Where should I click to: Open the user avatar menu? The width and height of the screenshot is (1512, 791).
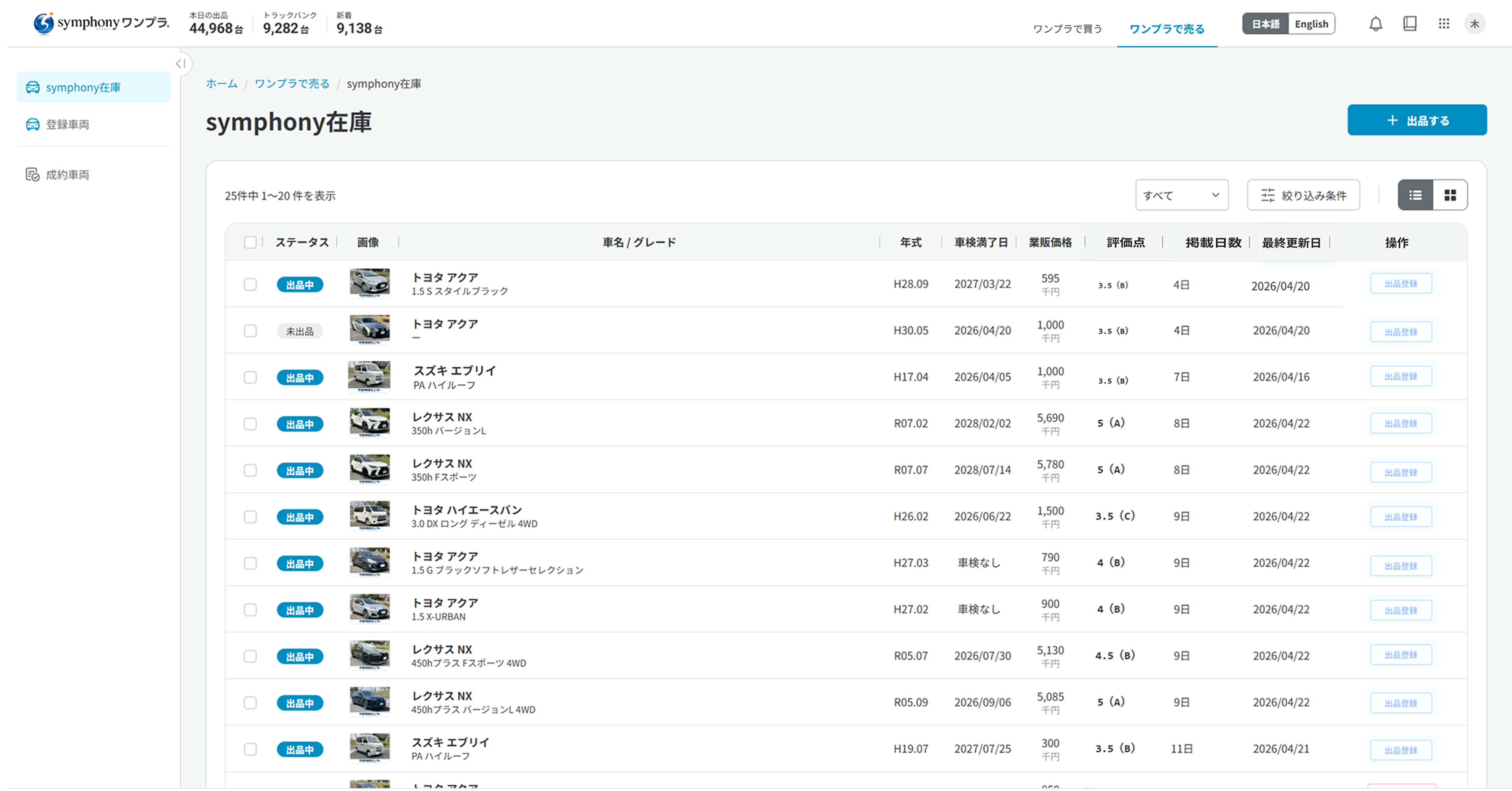1476,24
